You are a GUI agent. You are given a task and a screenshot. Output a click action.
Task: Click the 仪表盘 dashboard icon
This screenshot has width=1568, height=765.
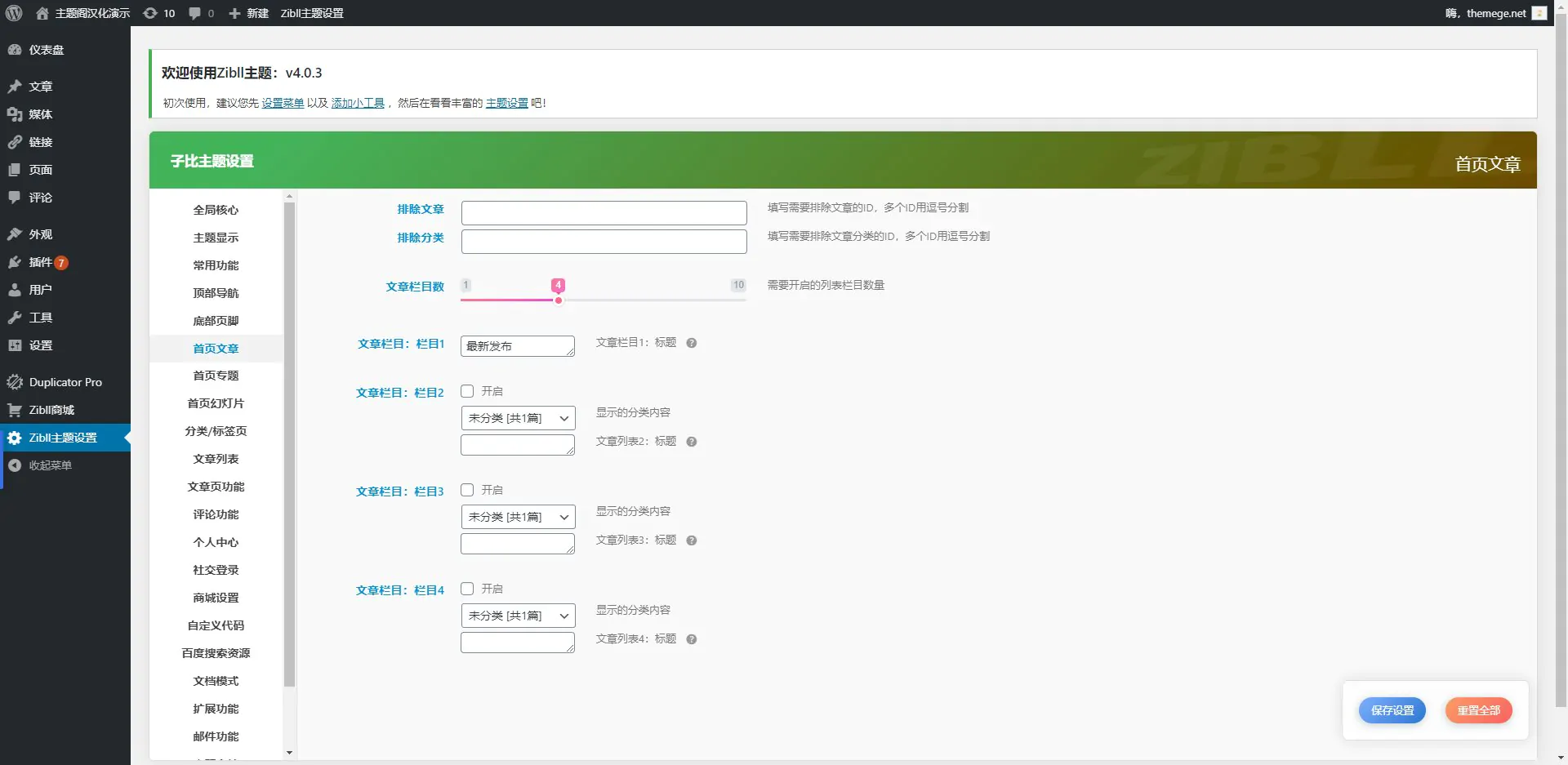coord(15,50)
